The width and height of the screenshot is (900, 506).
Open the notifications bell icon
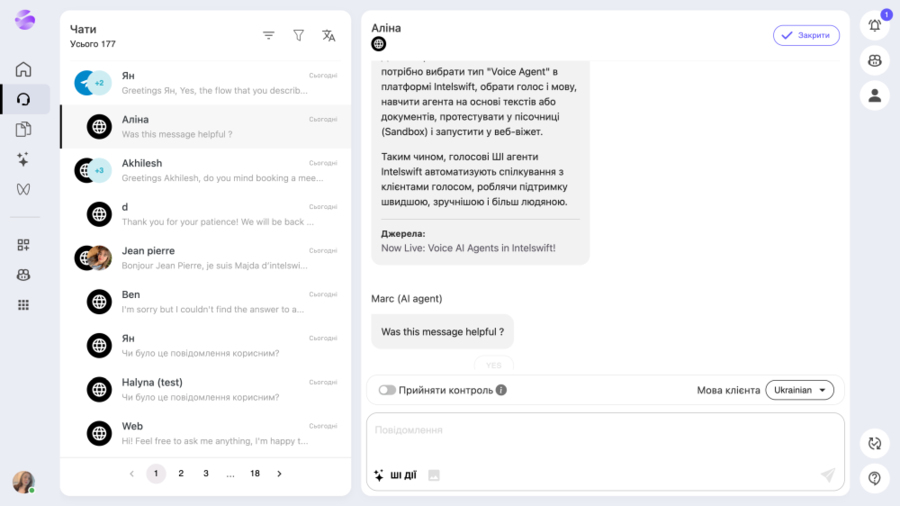(874, 26)
